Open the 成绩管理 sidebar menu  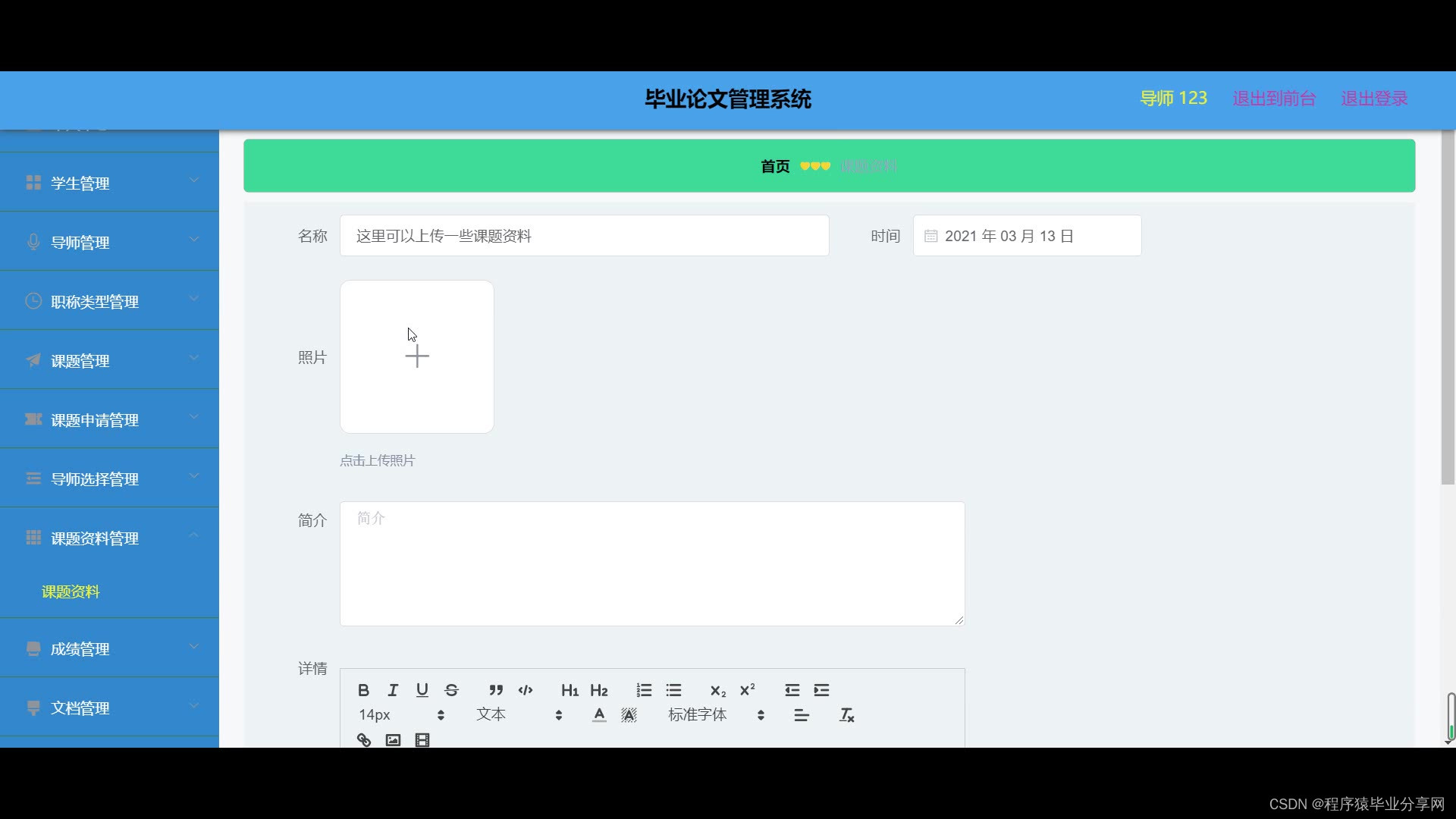(110, 649)
